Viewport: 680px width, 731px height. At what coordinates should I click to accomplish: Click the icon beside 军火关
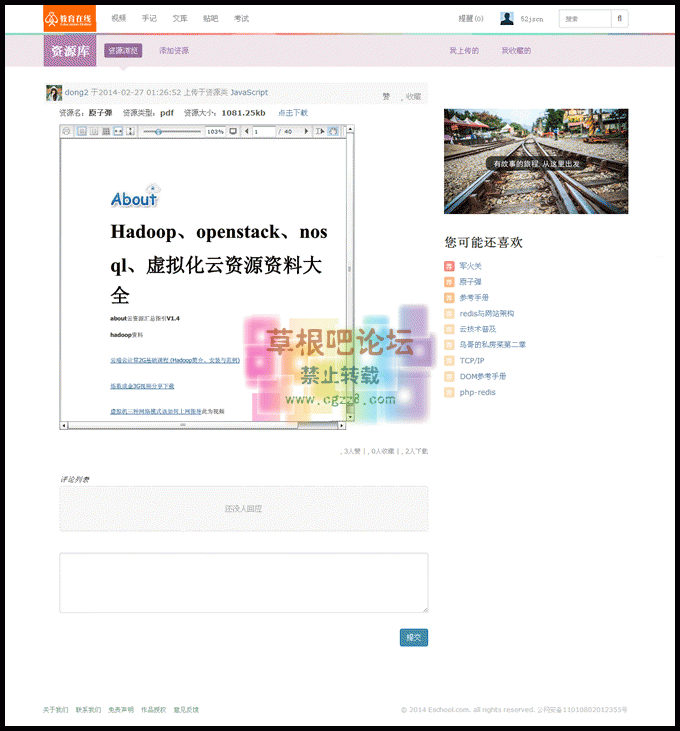[x=449, y=266]
